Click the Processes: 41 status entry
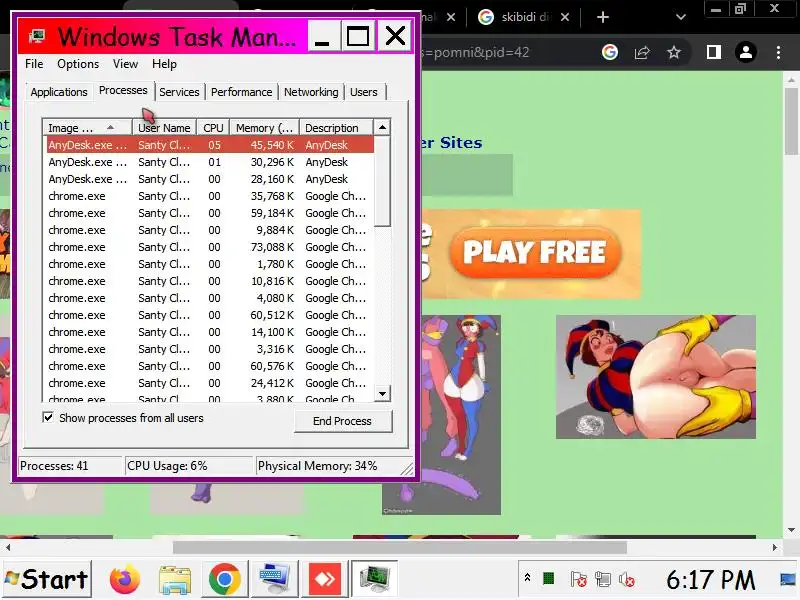The width and height of the screenshot is (800, 600). 70,466
